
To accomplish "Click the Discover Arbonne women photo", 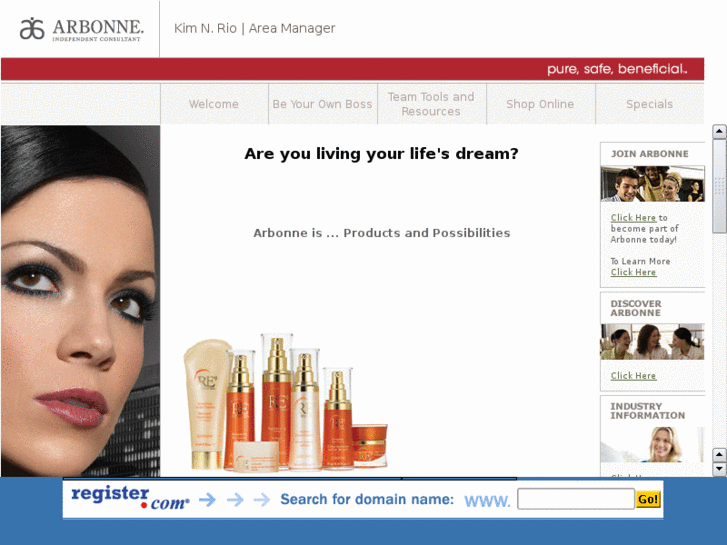I will click(x=652, y=342).
